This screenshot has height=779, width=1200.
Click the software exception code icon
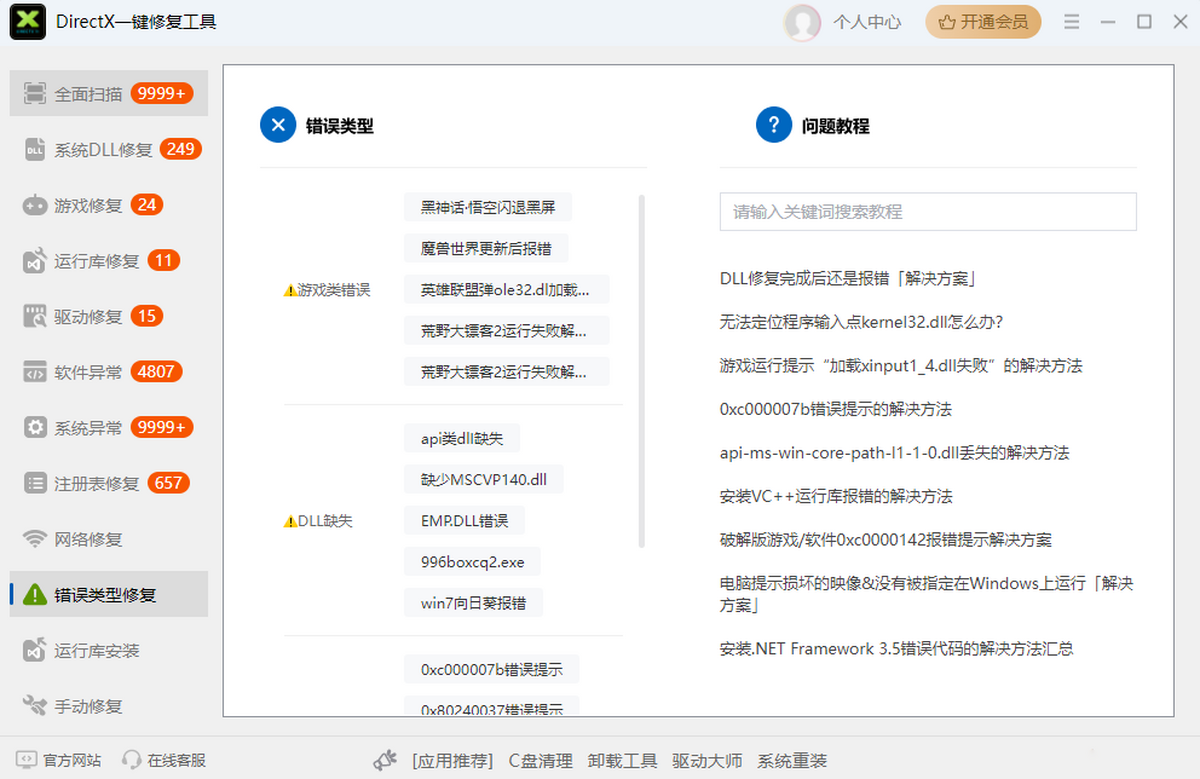[35, 372]
